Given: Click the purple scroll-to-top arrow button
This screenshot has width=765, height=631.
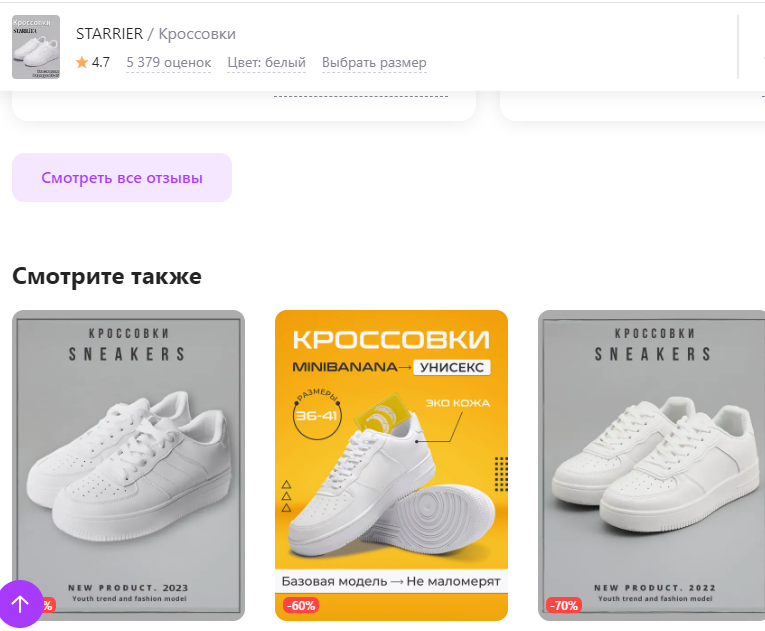Looking at the screenshot, I should (x=20, y=604).
